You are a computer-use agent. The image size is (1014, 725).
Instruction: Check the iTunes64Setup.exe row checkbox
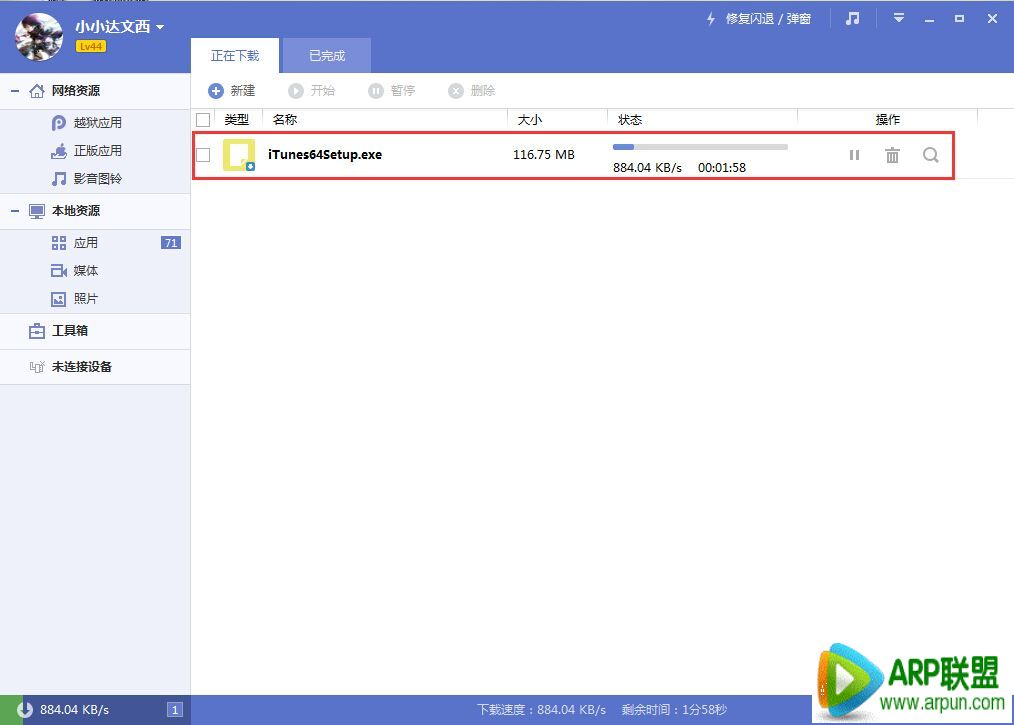[x=203, y=155]
